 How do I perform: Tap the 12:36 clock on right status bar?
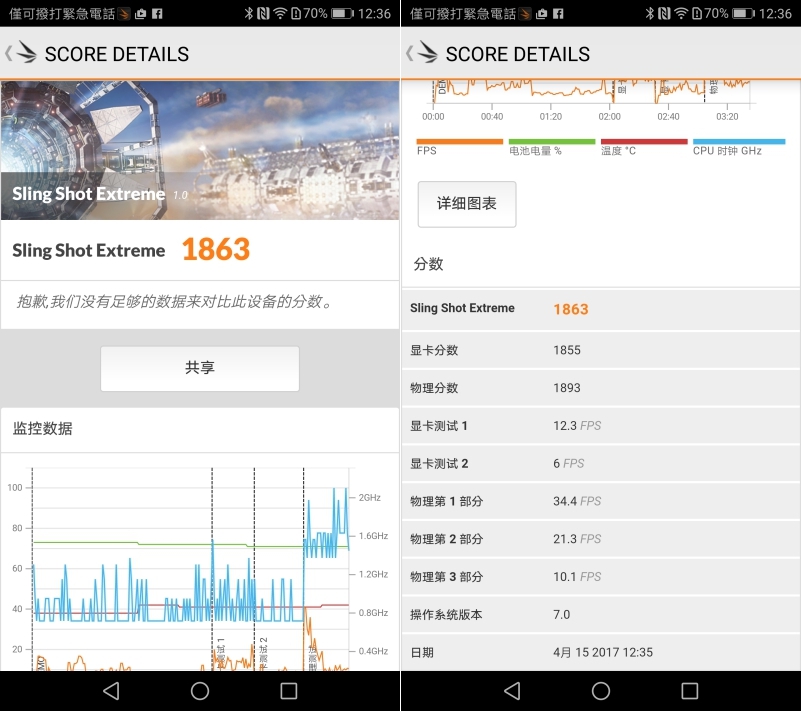(775, 13)
